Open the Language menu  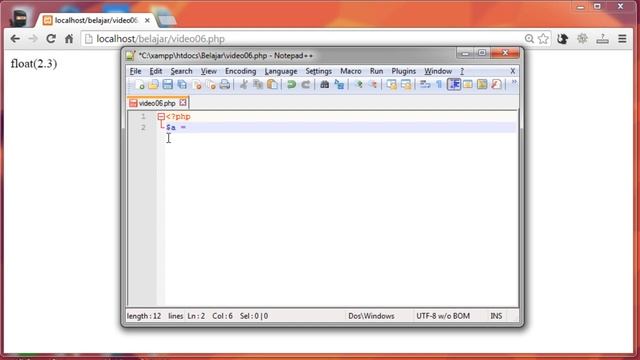(281, 71)
